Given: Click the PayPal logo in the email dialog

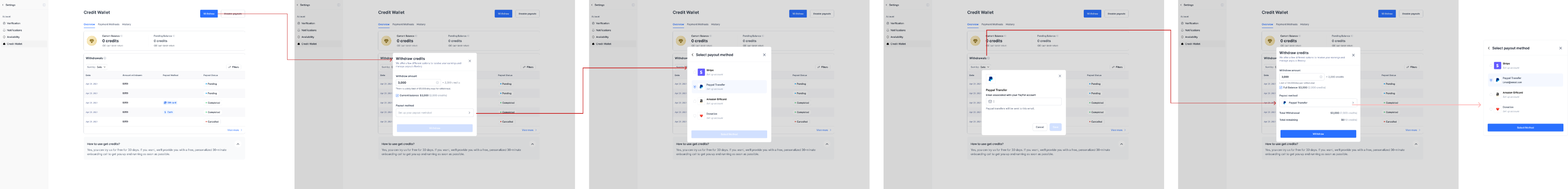Looking at the screenshot, I should tap(990, 79).
